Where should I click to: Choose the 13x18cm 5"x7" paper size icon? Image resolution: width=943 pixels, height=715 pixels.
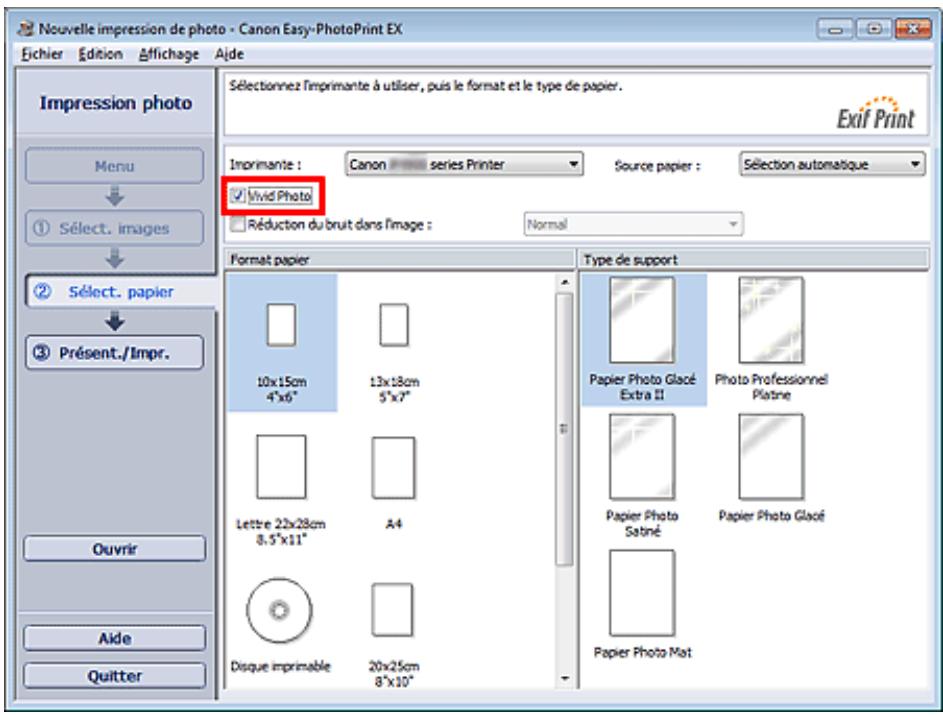coord(394,325)
